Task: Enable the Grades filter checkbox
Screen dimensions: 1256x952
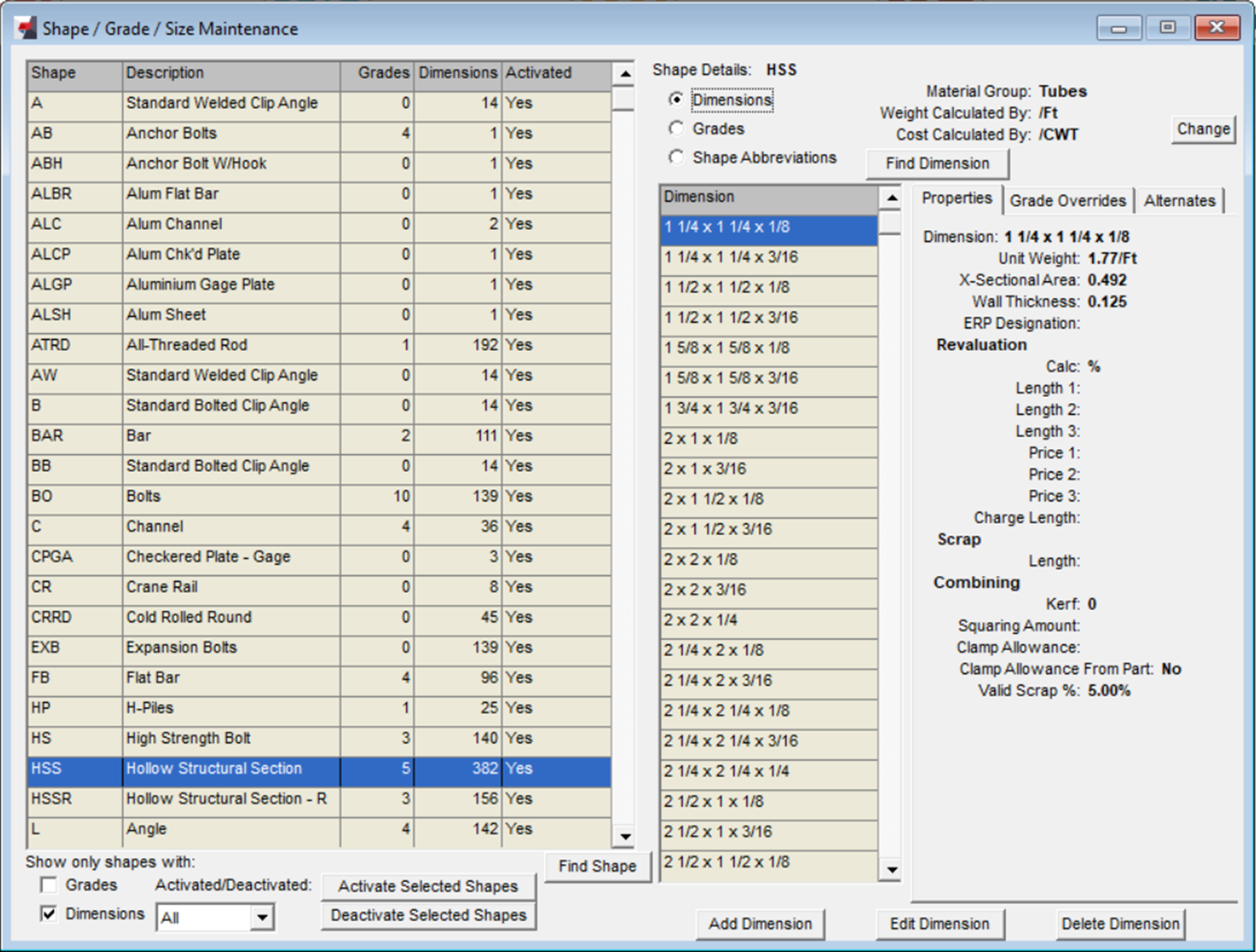Action: 48,885
